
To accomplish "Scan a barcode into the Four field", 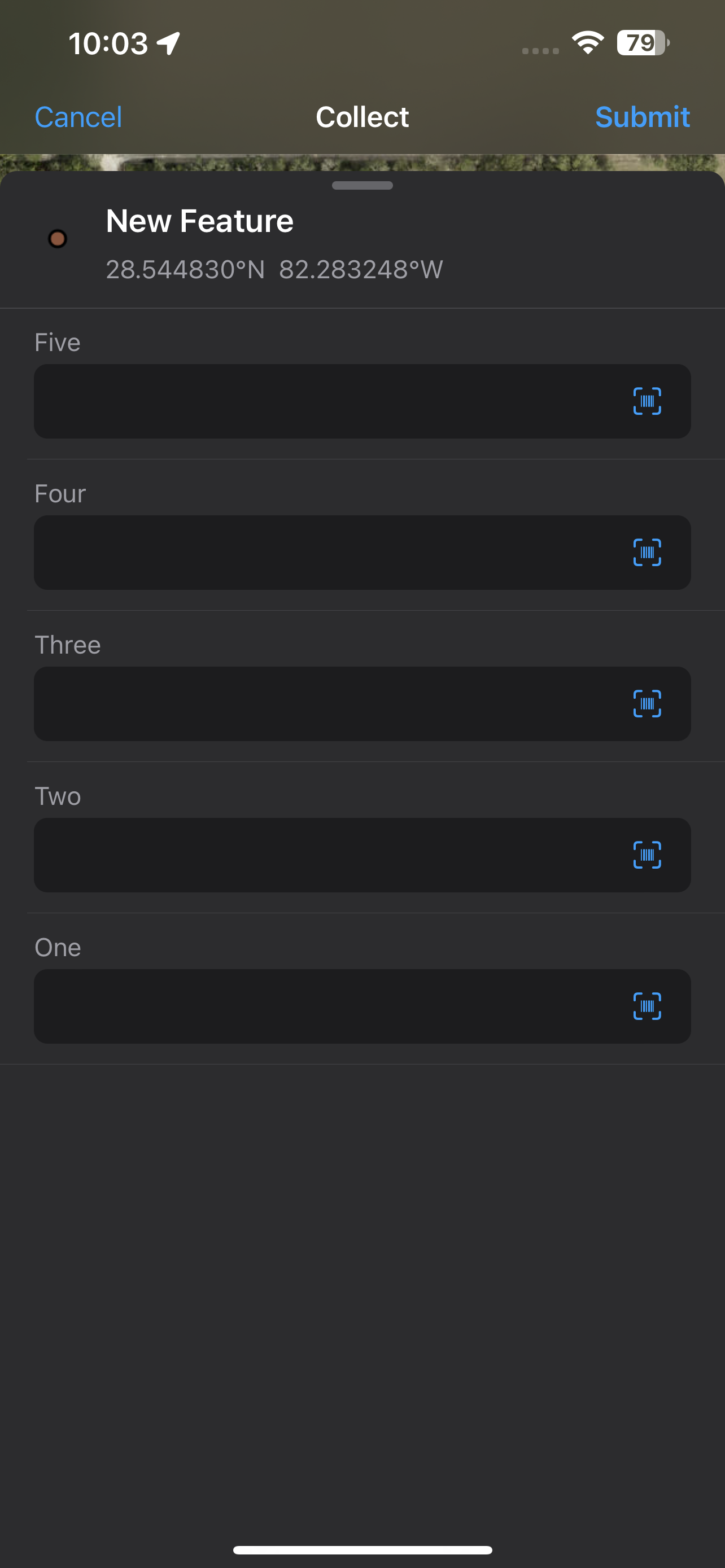I will point(647,552).
